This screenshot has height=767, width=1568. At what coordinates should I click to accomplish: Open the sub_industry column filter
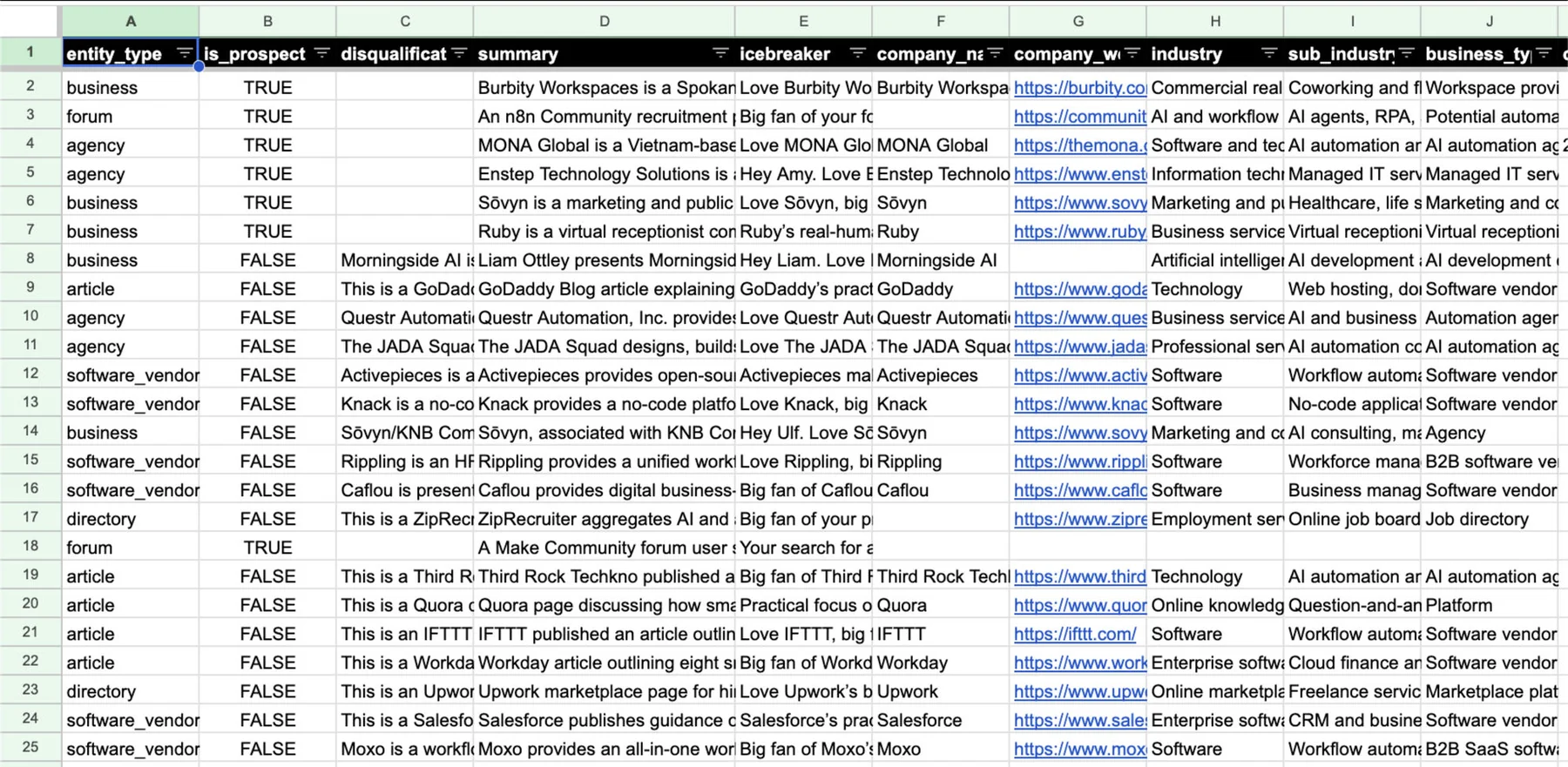[1407, 53]
